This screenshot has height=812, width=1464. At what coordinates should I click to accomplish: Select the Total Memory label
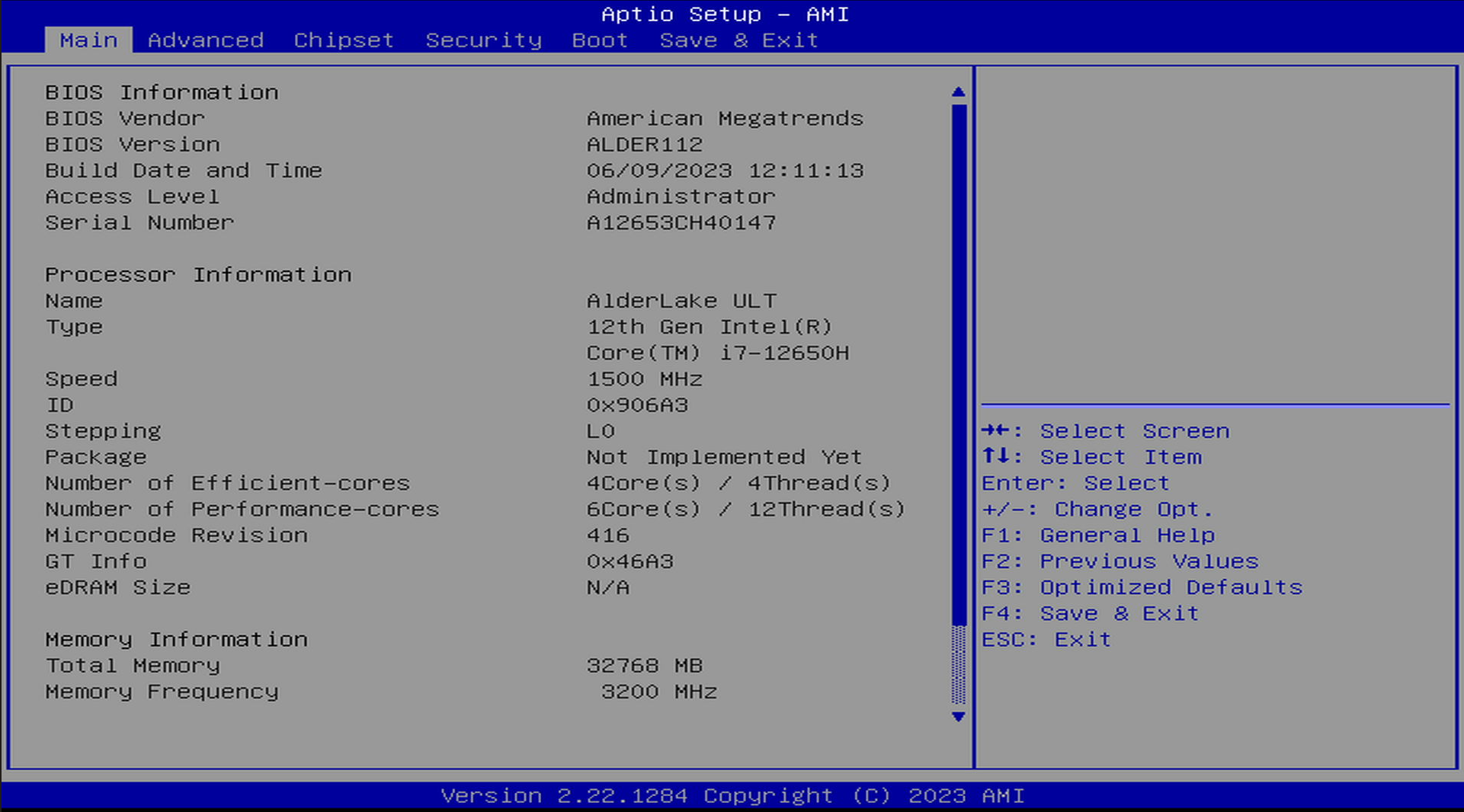pos(133,665)
